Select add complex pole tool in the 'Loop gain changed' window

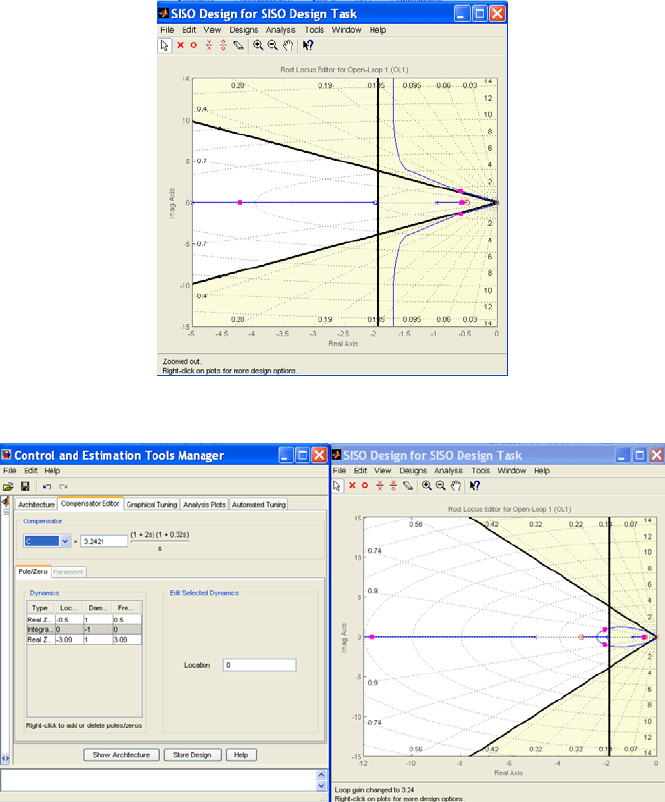pos(380,486)
